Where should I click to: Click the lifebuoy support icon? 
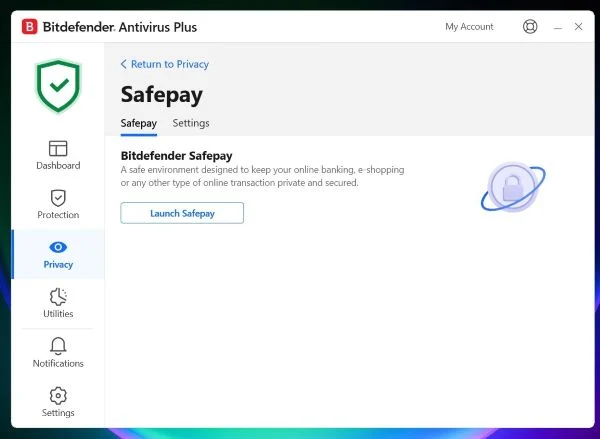530,27
